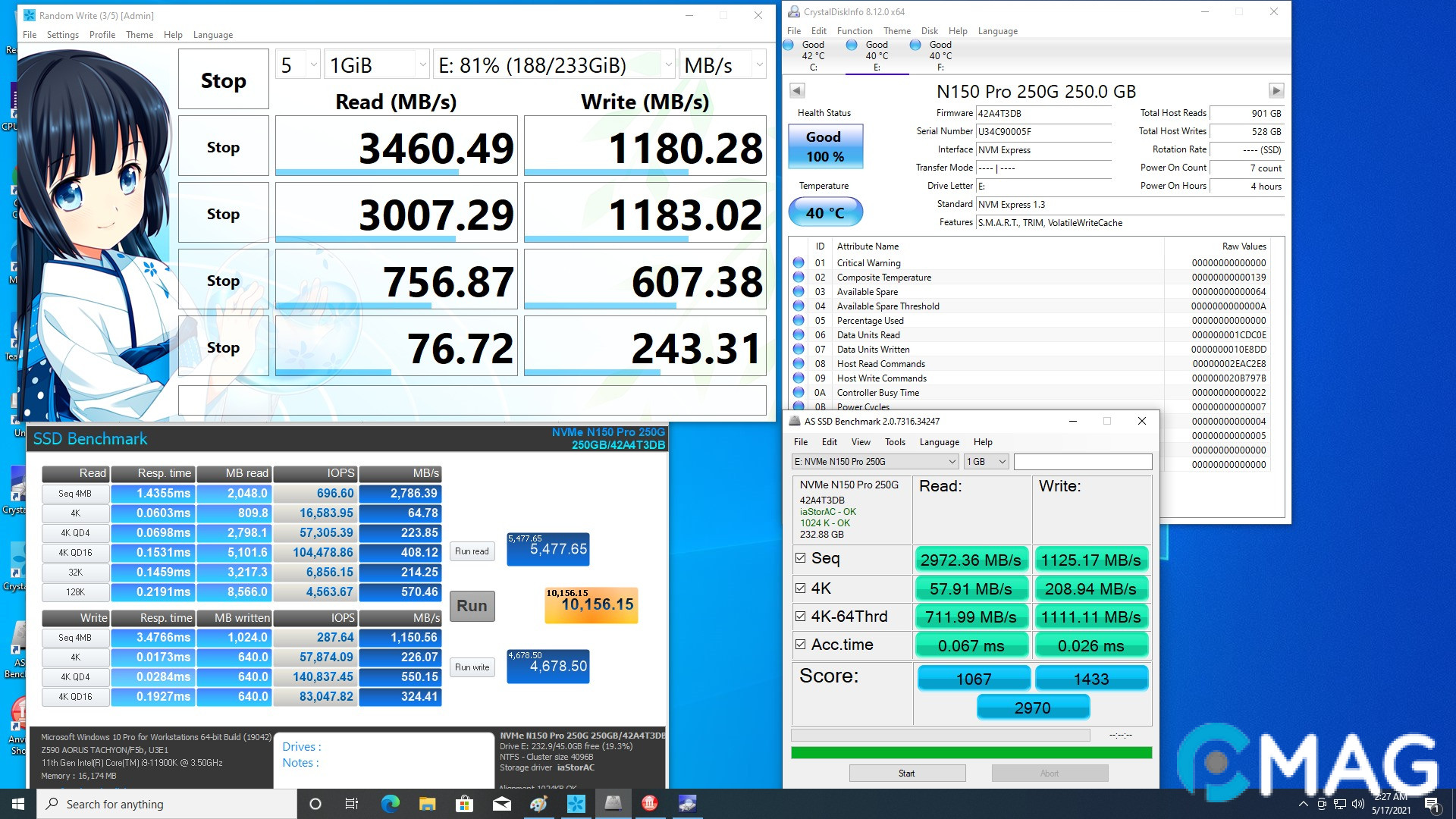Expand the E: 81% drive selector
The height and width of the screenshot is (819, 1456).
tap(554, 66)
